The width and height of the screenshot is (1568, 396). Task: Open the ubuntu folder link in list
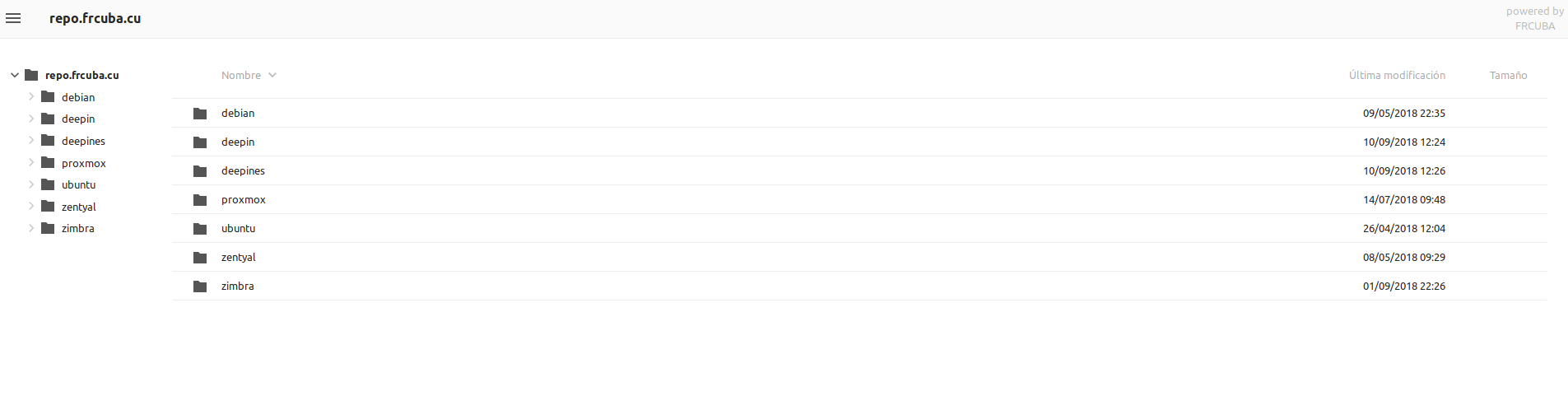238,228
